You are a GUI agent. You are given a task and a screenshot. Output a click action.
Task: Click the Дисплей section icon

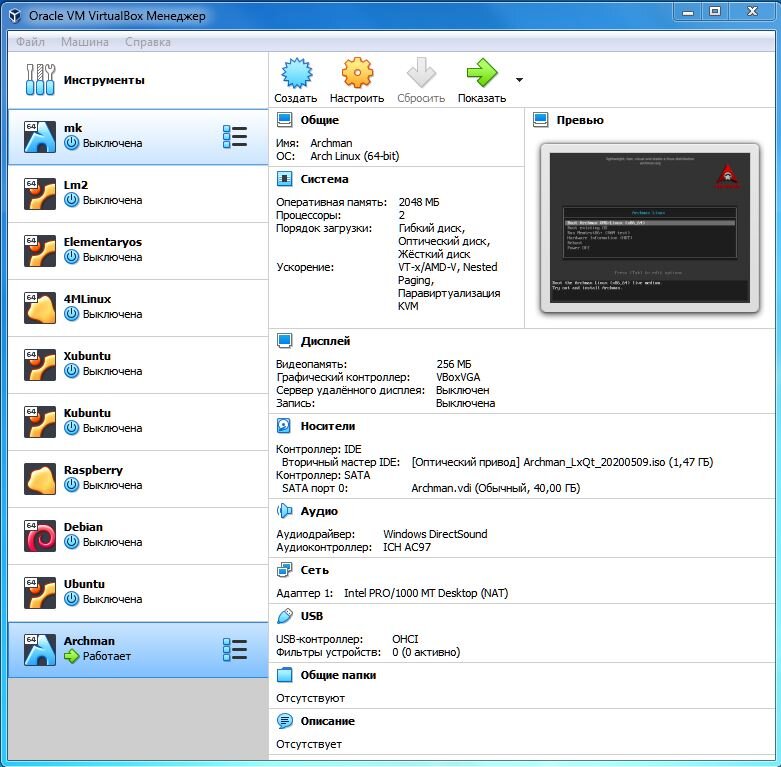tap(284, 341)
